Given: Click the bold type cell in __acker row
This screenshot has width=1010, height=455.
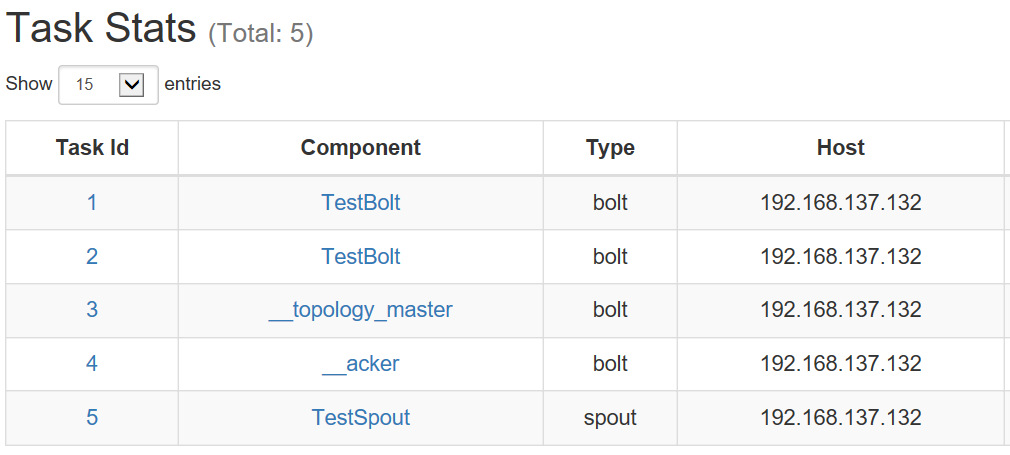Looking at the screenshot, I should point(610,364).
